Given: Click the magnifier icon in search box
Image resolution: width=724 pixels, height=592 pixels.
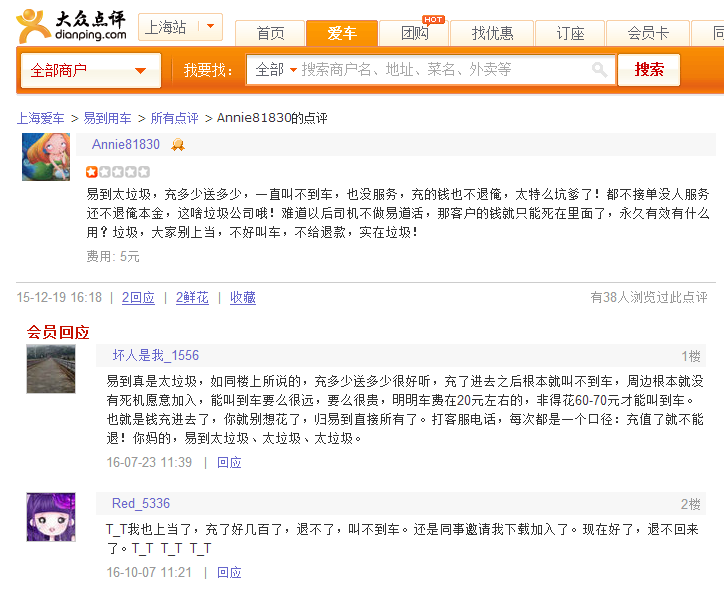Looking at the screenshot, I should tap(599, 70).
